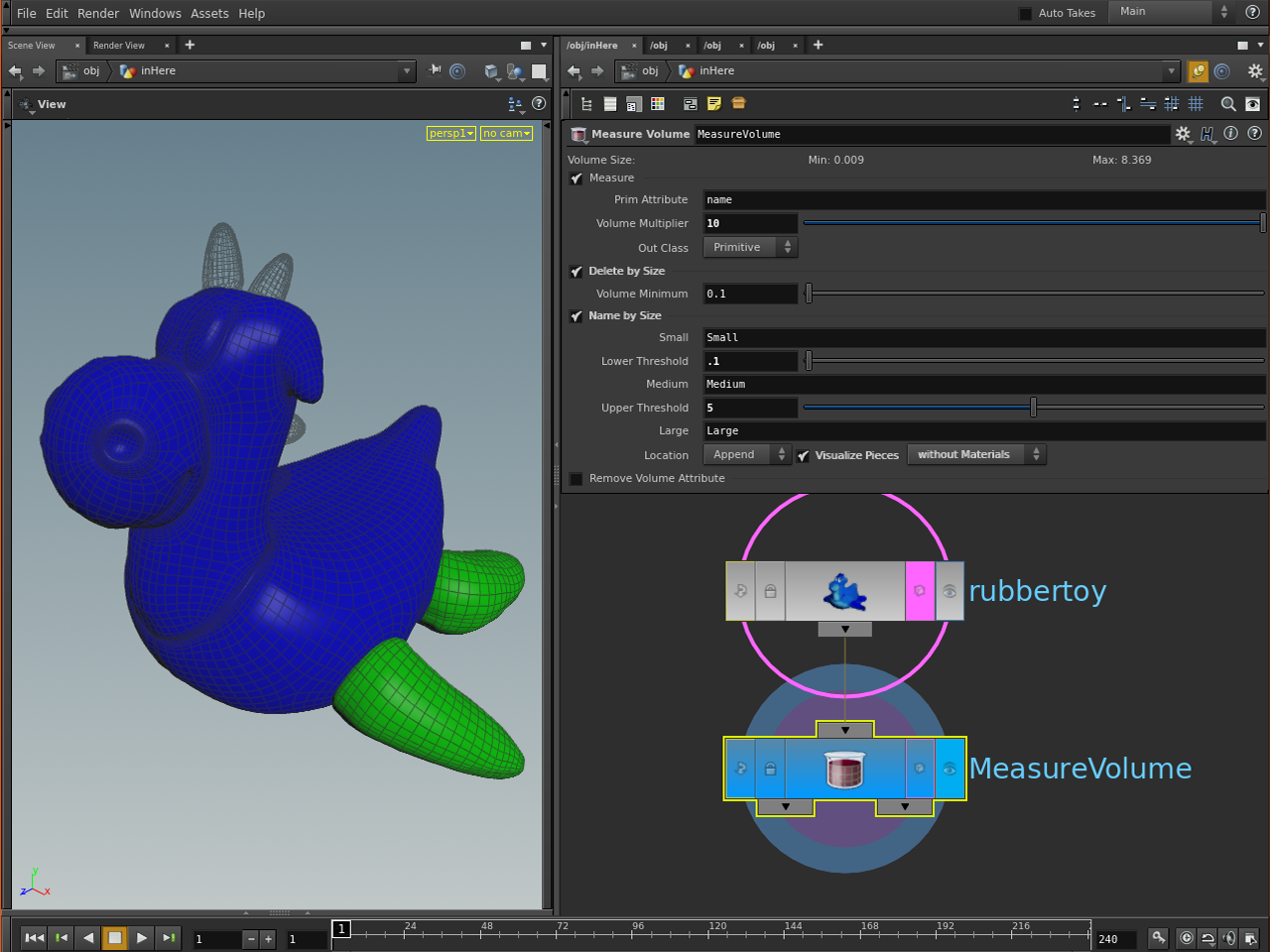This screenshot has height=952, width=1270.
Task: Click the play forward button in the timeline
Action: (142, 937)
